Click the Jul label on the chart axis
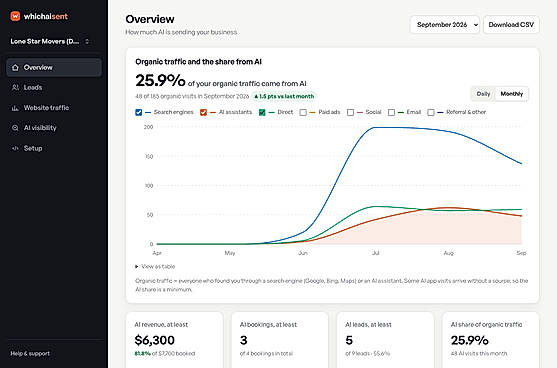Image resolution: width=557 pixels, height=368 pixels. click(375, 253)
